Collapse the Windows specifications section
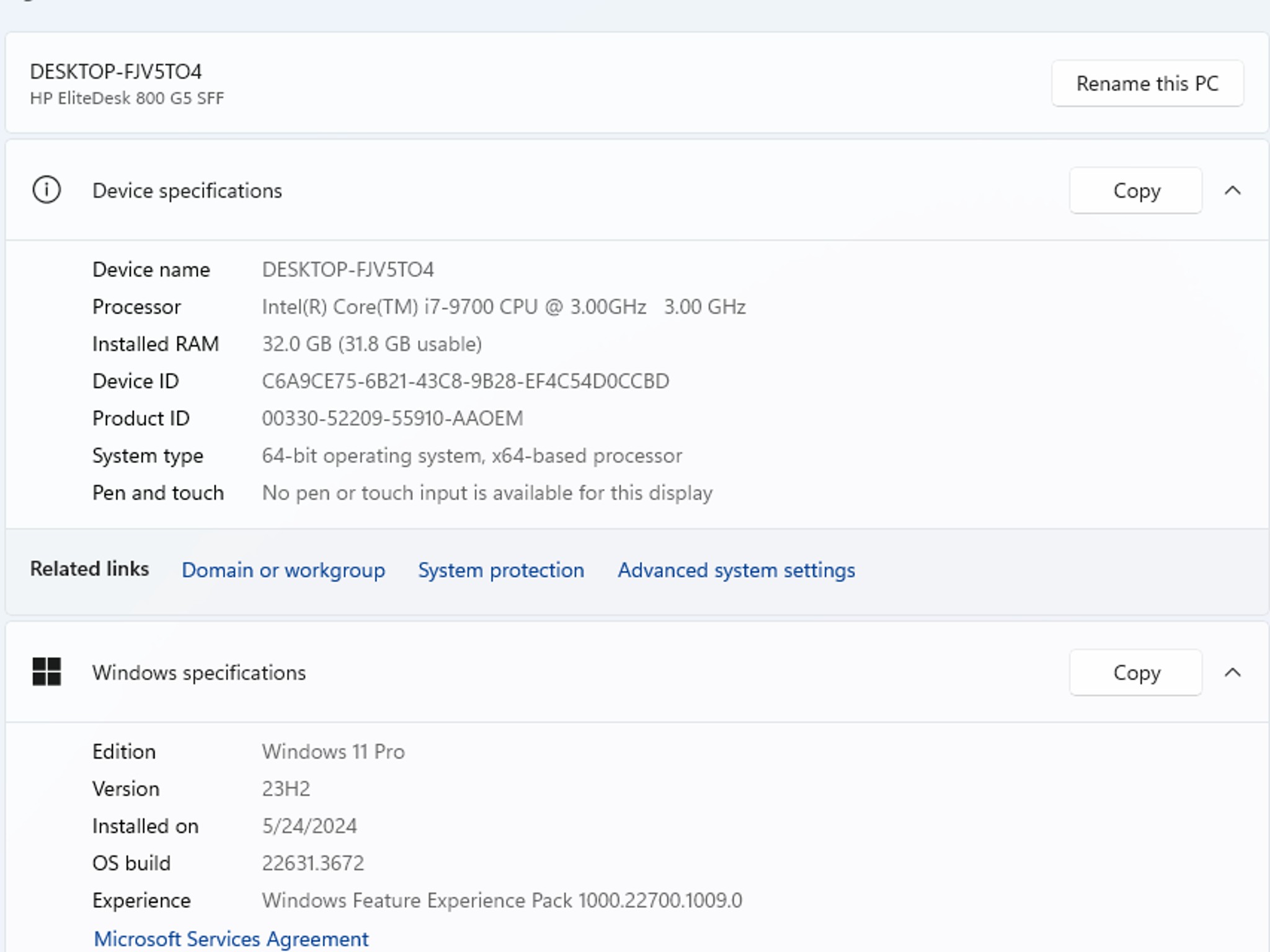Viewport: 1270px width, 952px height. (1234, 672)
